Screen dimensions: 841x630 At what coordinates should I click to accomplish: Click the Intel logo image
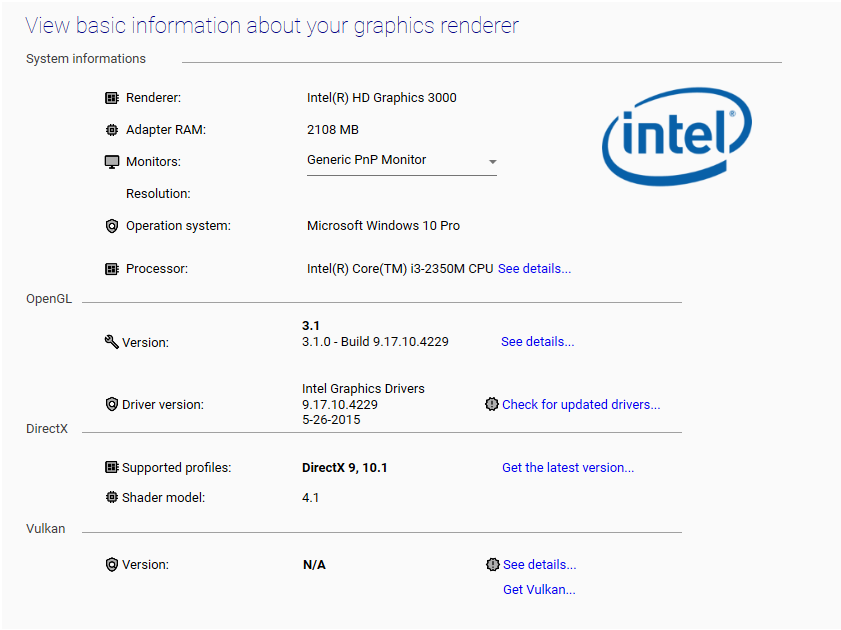click(677, 135)
